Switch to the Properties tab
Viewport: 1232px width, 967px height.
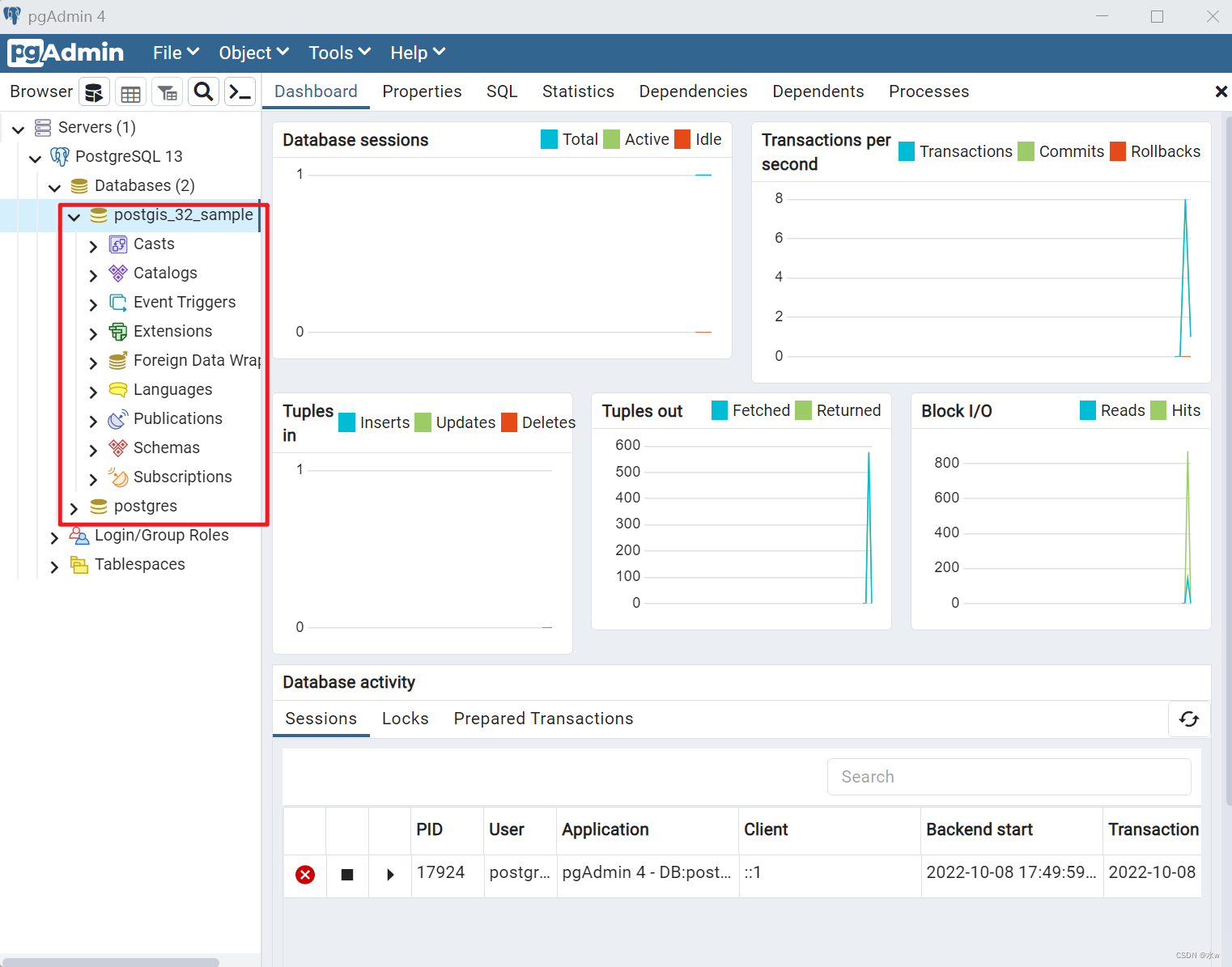tap(422, 91)
